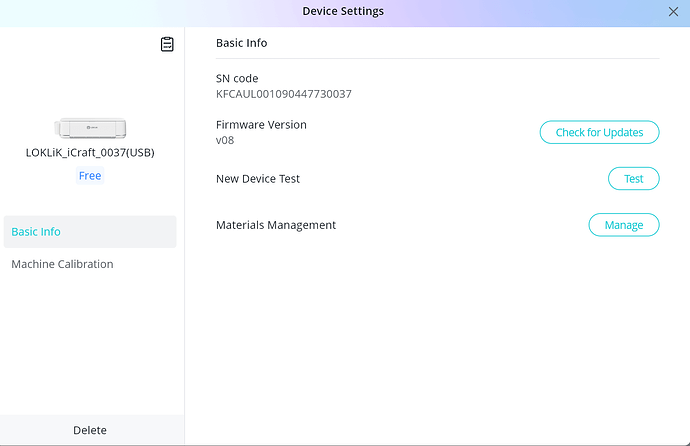The width and height of the screenshot is (690, 446).
Task: Click the New Device Test label
Action: coord(258,179)
